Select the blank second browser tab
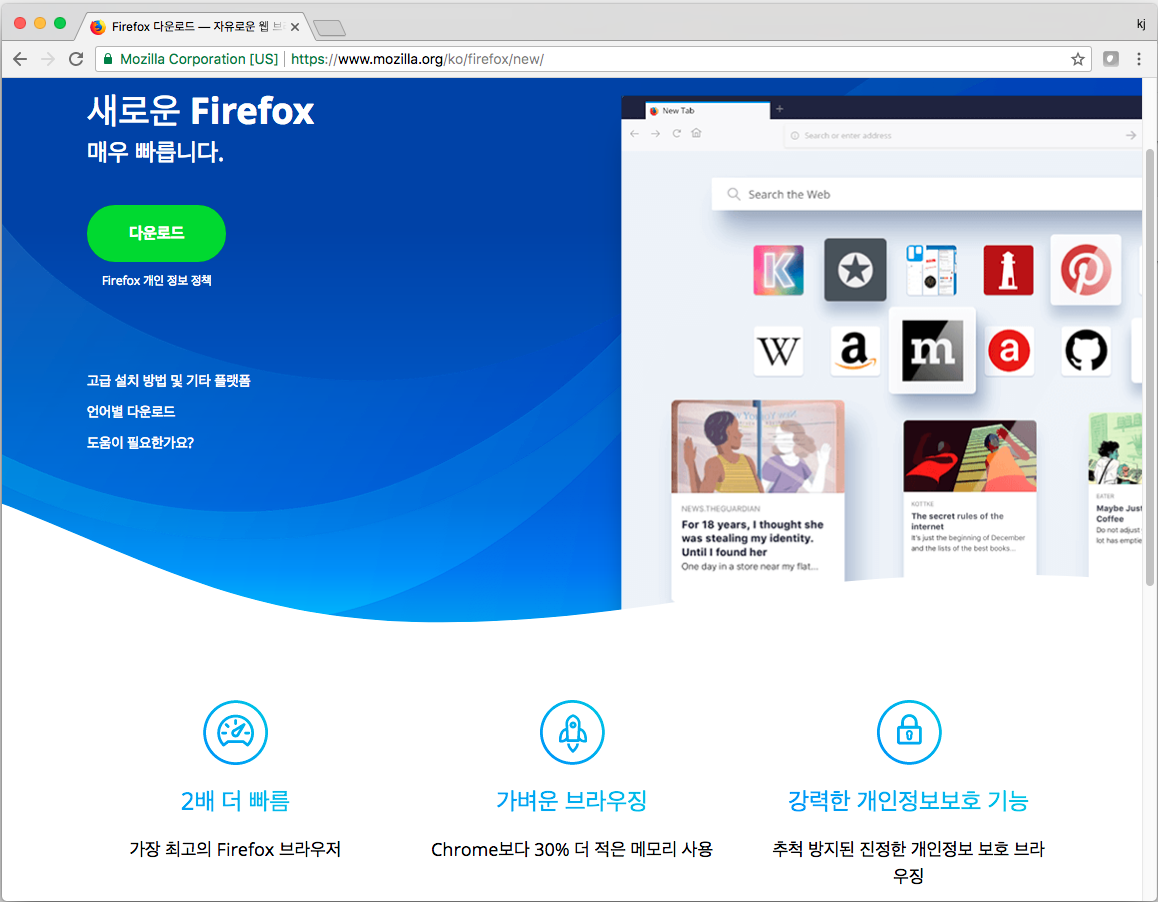The height and width of the screenshot is (902, 1158). click(x=330, y=28)
